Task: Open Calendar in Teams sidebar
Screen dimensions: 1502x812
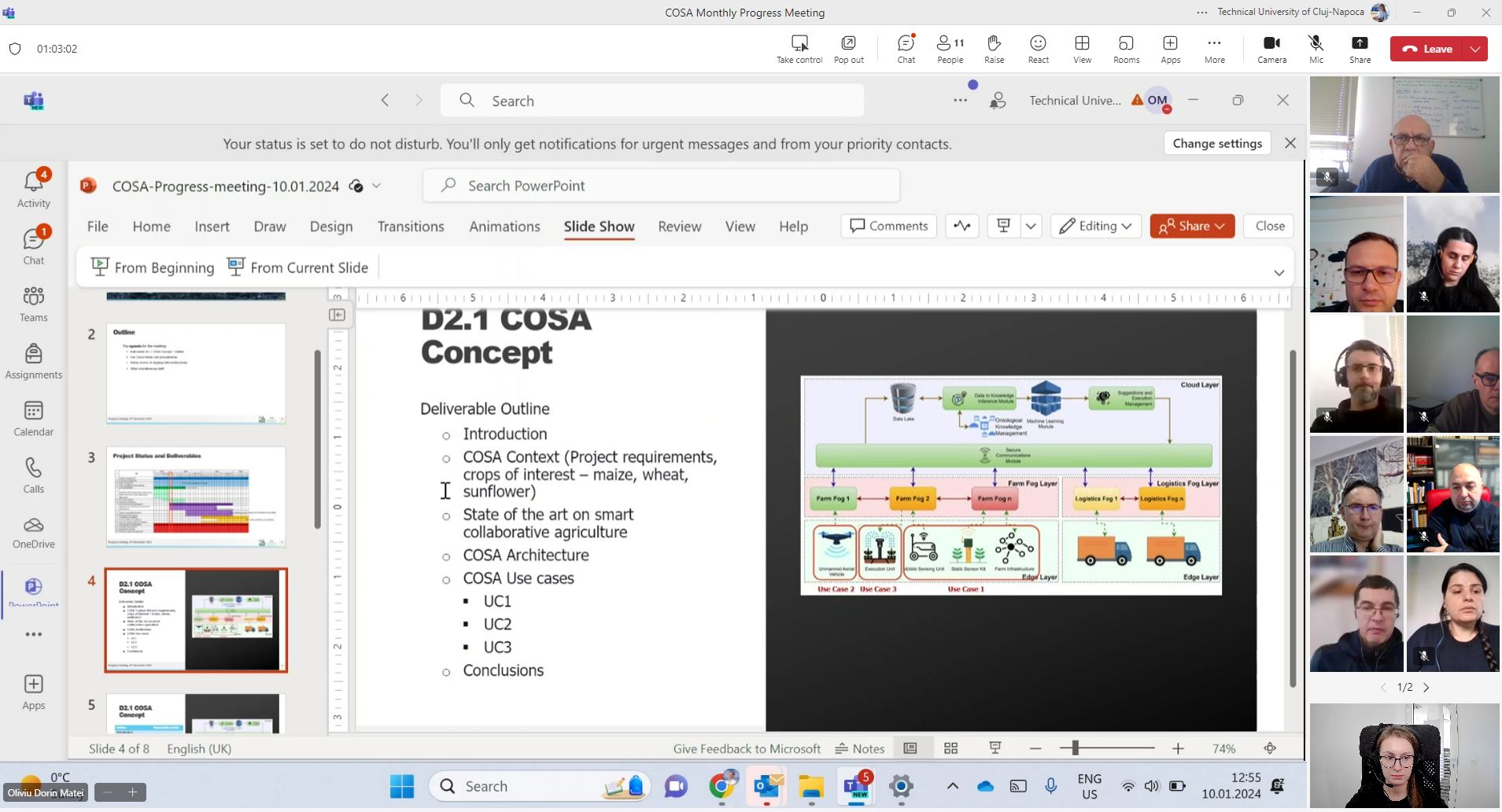Action: (33, 418)
